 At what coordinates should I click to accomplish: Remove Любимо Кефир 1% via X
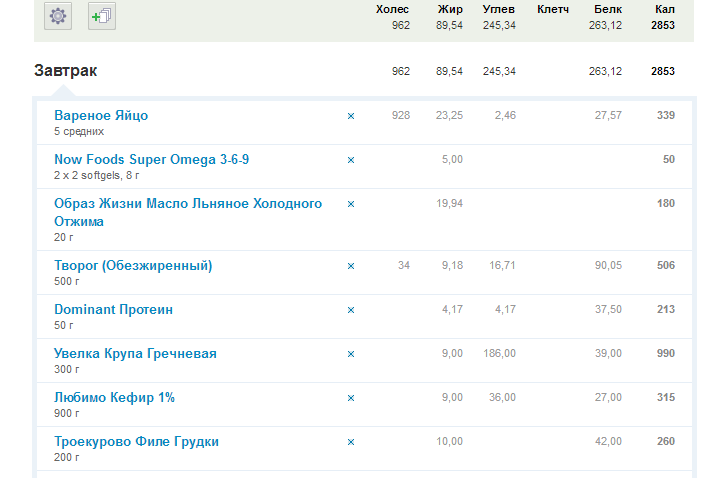[x=351, y=398]
